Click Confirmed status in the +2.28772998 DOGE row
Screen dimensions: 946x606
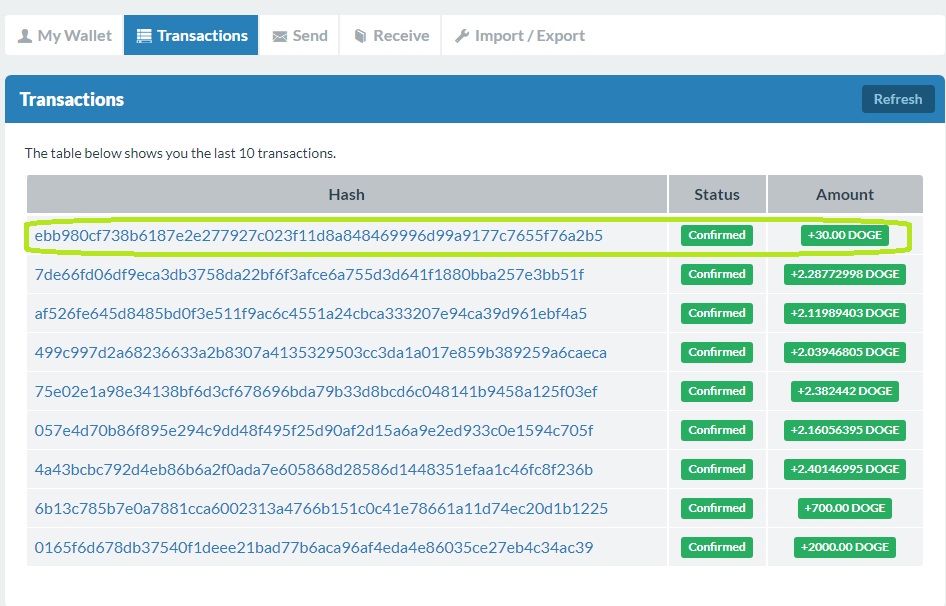pyautogui.click(x=717, y=274)
